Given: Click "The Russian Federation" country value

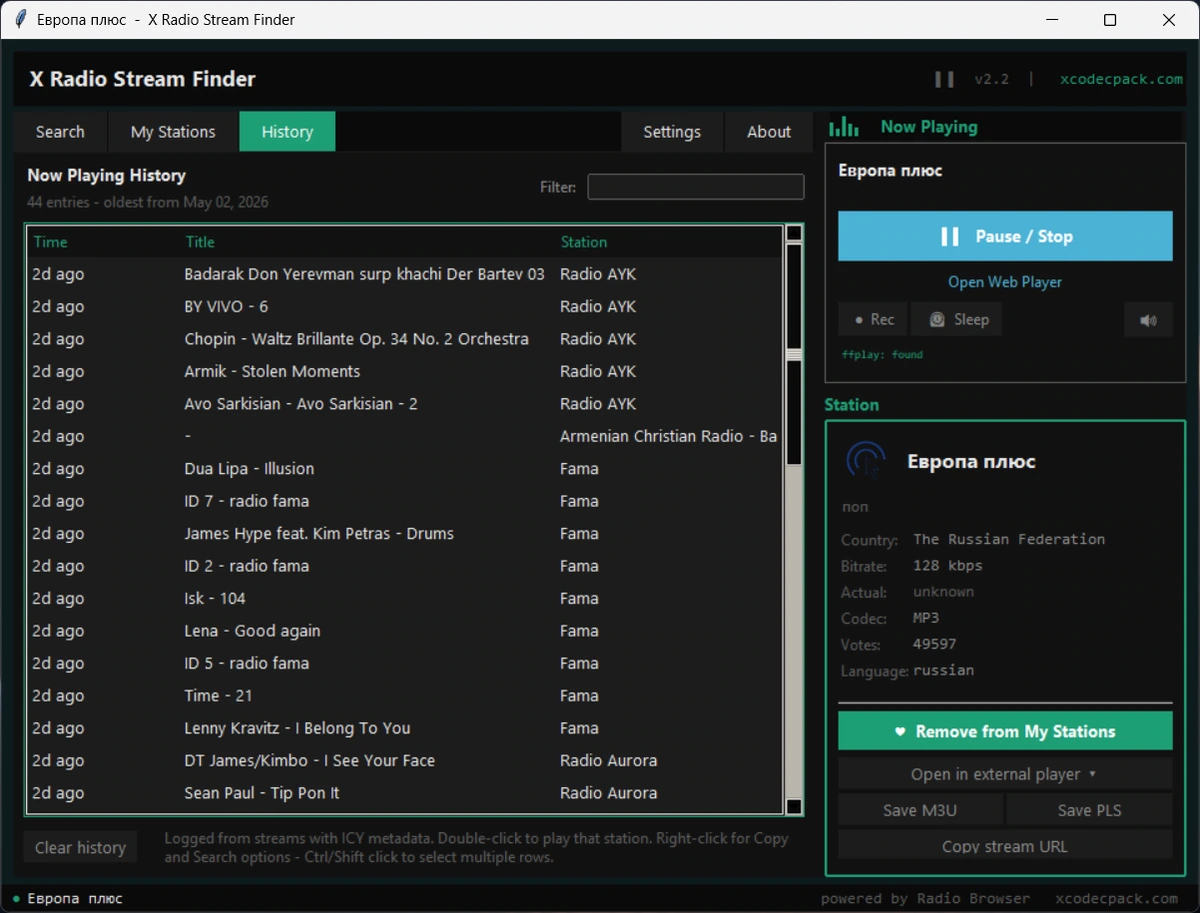Looking at the screenshot, I should (1009, 539).
